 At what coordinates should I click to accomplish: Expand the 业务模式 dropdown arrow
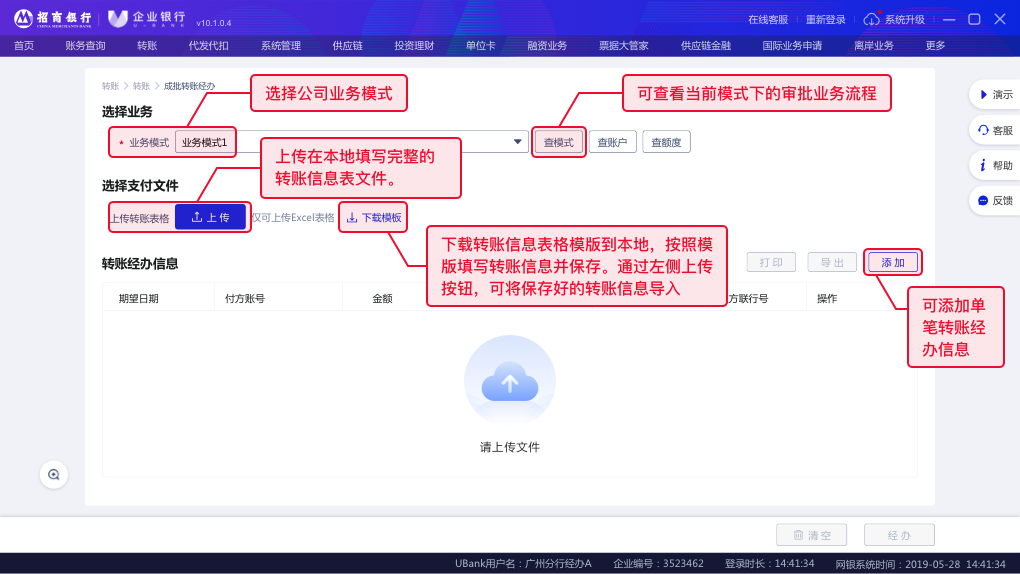pyautogui.click(x=518, y=141)
